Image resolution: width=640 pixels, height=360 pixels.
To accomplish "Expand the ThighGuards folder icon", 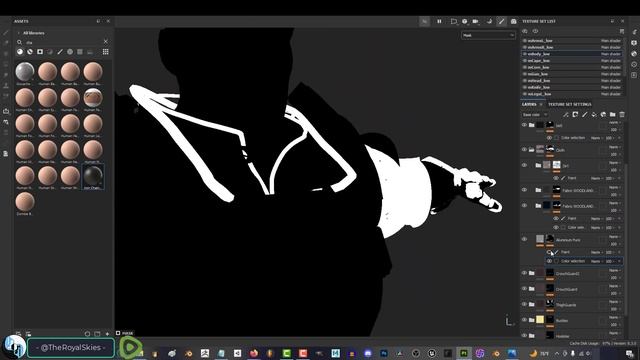I will pyautogui.click(x=531, y=304).
